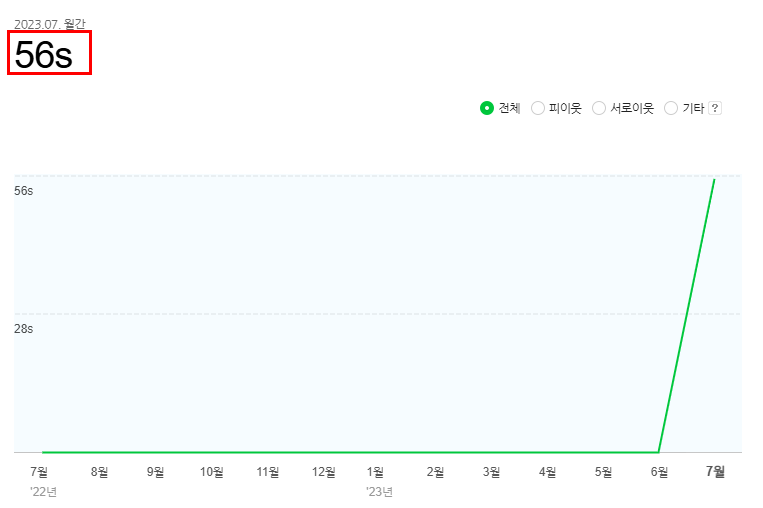Click the 3월 month axis label

coord(491,472)
